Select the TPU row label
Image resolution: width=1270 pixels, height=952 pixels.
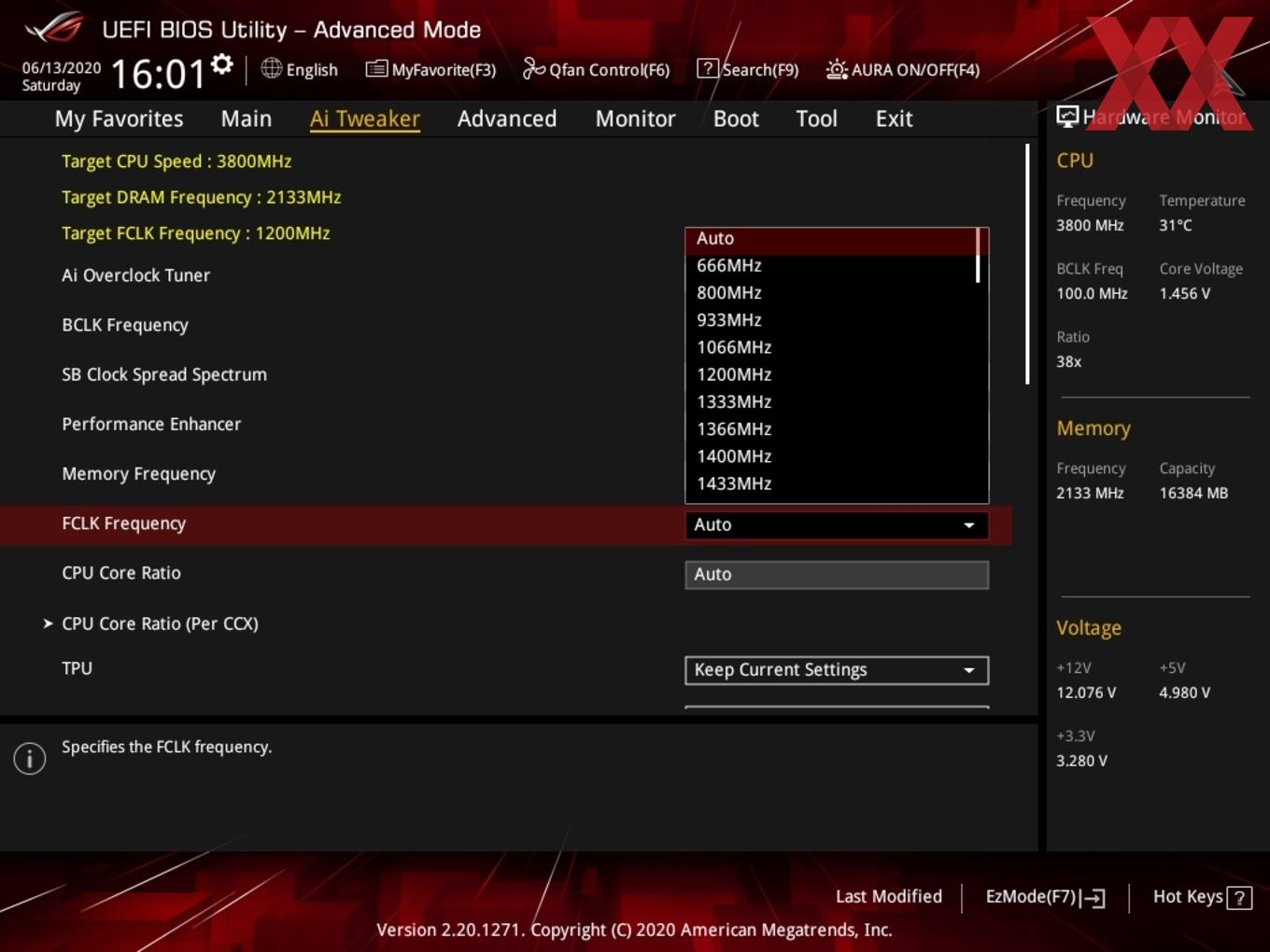[x=77, y=668]
